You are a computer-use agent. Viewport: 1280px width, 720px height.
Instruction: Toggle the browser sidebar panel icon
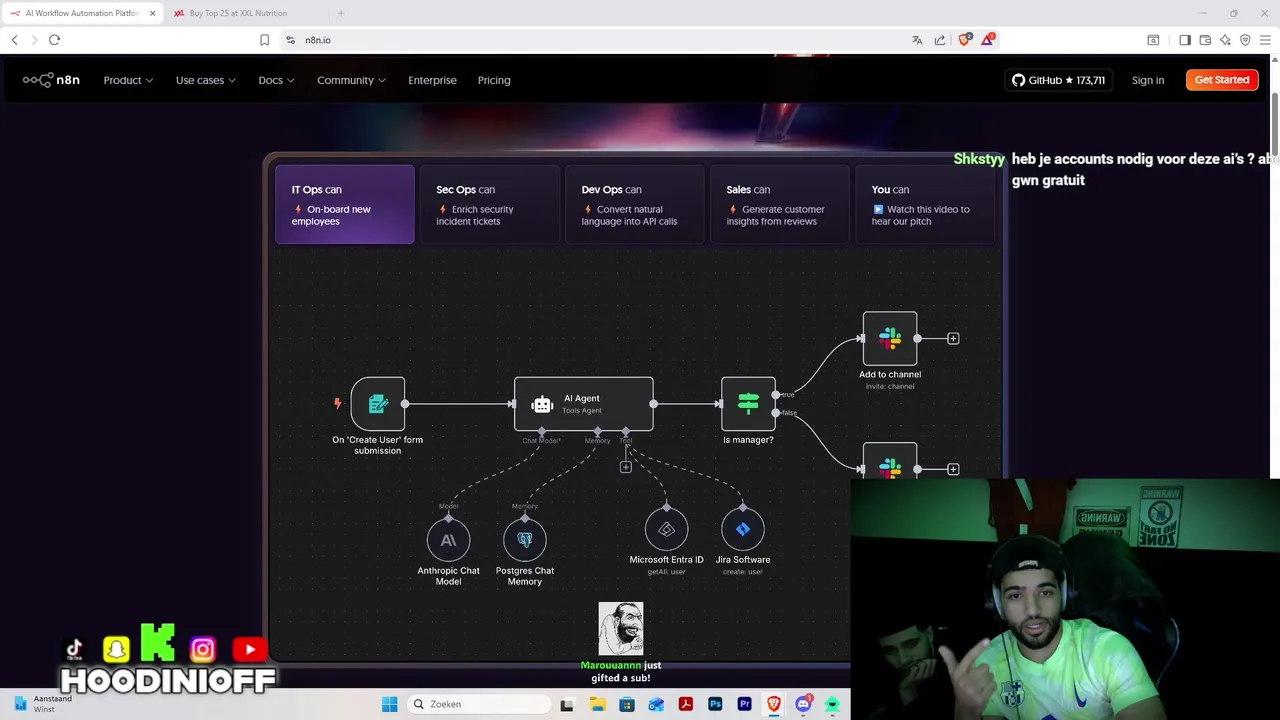[1185, 40]
